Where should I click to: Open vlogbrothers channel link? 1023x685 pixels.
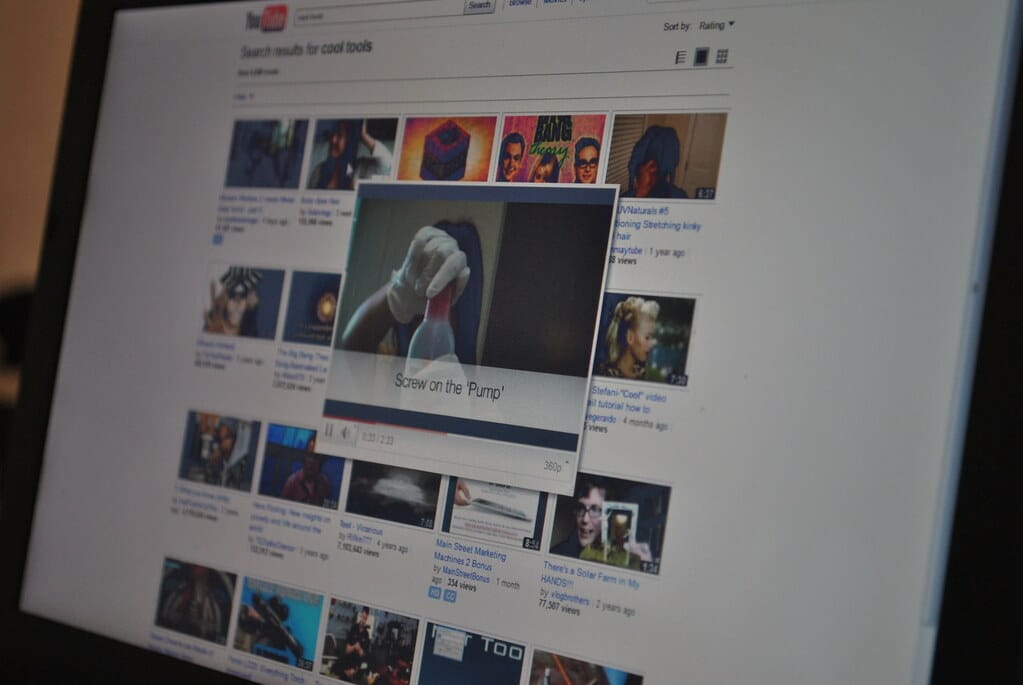570,597
